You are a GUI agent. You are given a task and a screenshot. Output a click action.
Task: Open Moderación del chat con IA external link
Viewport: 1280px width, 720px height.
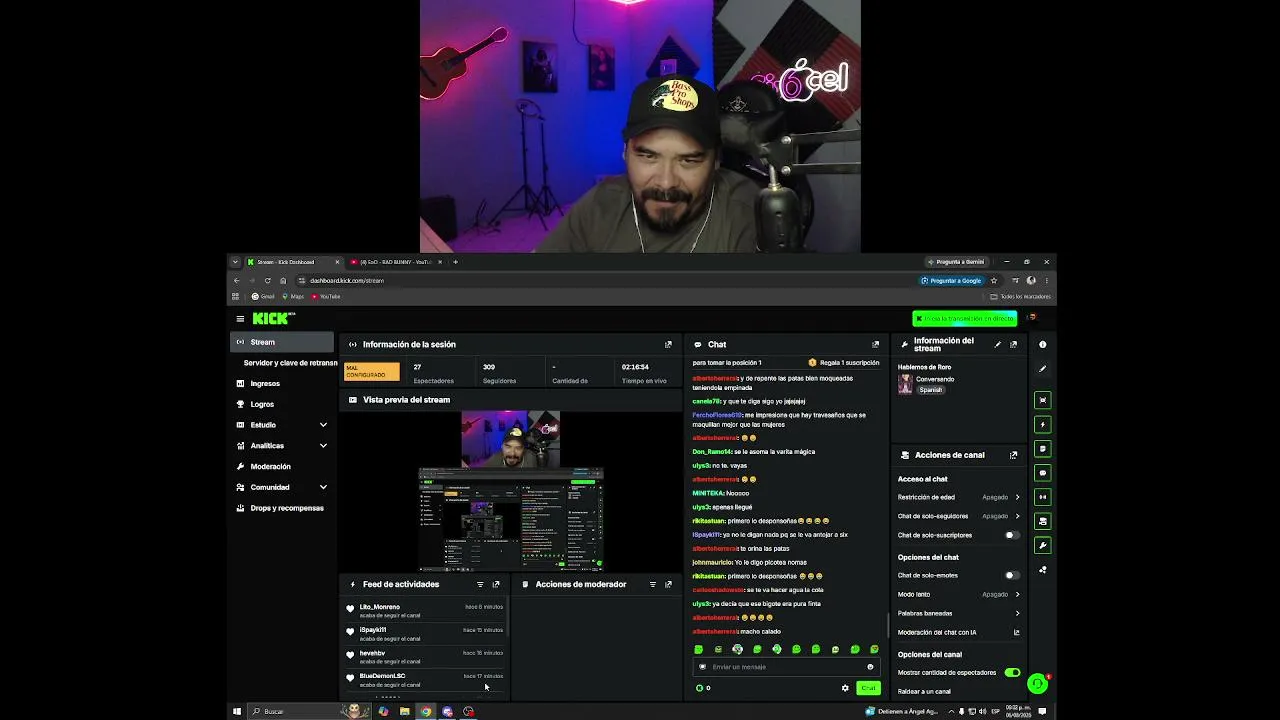[x=1017, y=632]
